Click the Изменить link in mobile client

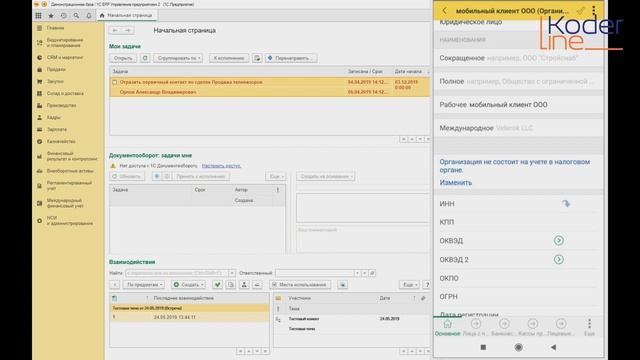pyautogui.click(x=456, y=183)
